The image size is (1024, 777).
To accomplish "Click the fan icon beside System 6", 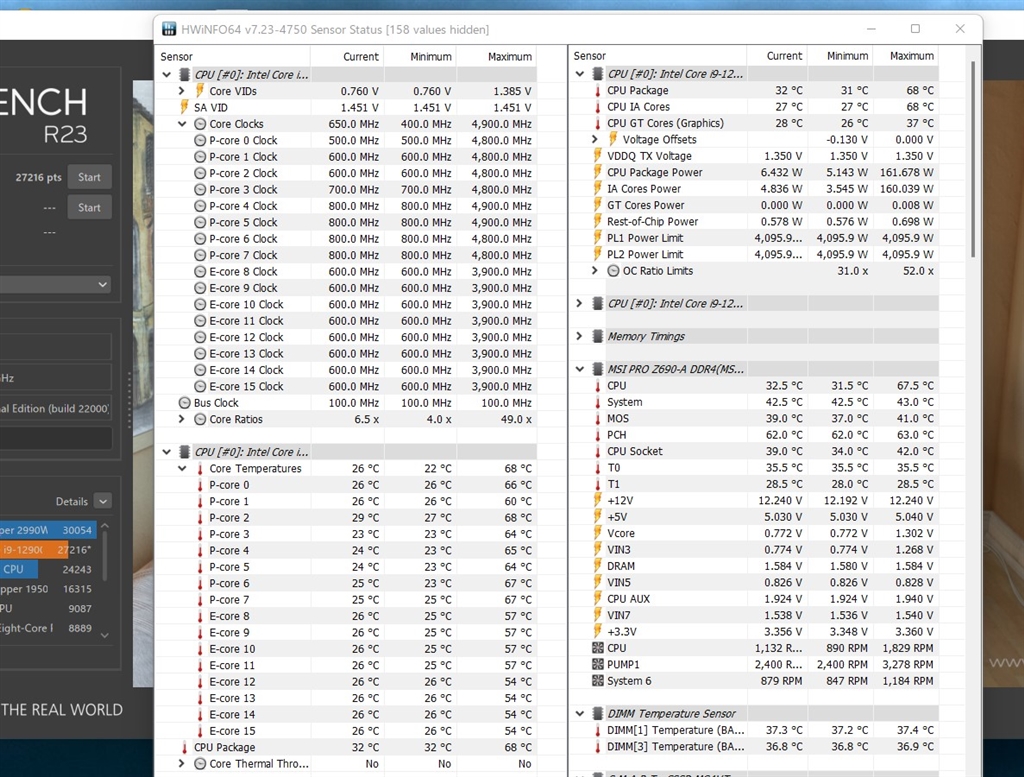I will pos(596,681).
